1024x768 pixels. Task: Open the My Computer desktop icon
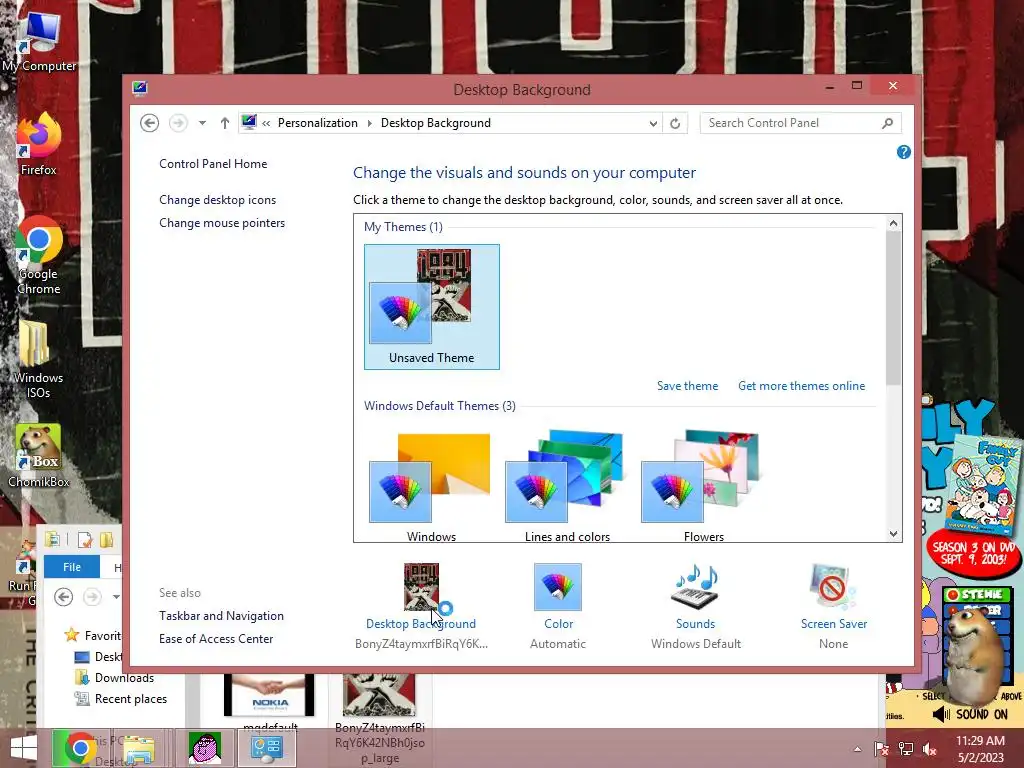point(39,40)
